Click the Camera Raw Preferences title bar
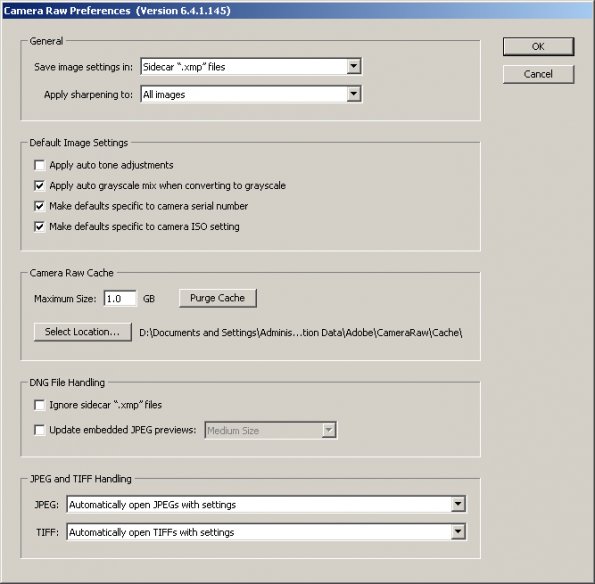Image resolution: width=595 pixels, height=584 pixels. 298,10
